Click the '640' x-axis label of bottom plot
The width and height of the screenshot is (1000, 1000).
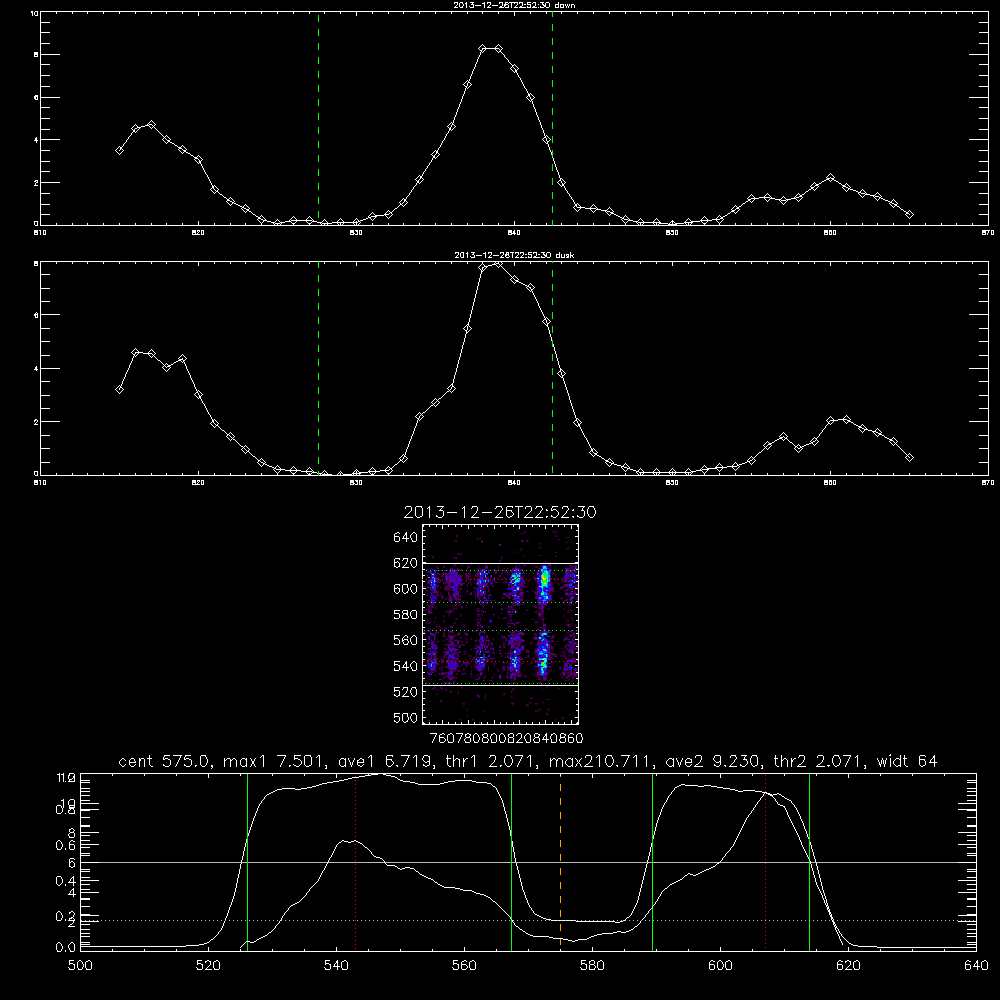pyautogui.click(x=976, y=966)
